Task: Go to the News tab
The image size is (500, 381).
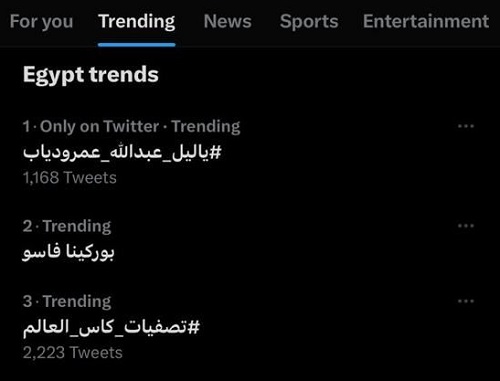Action: (228, 22)
